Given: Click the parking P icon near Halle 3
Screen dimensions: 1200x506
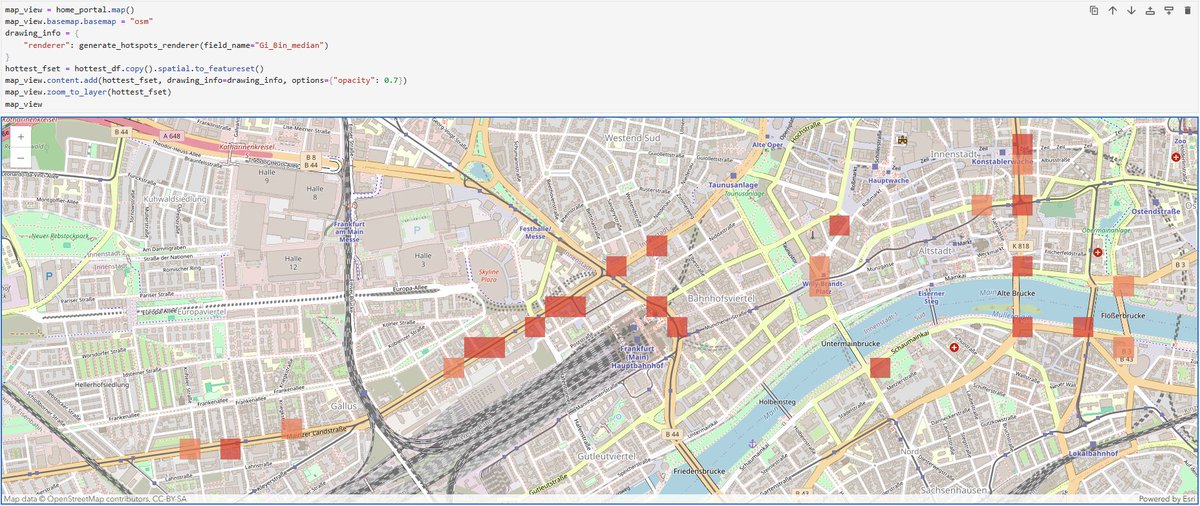Looking at the screenshot, I should pos(417,229).
